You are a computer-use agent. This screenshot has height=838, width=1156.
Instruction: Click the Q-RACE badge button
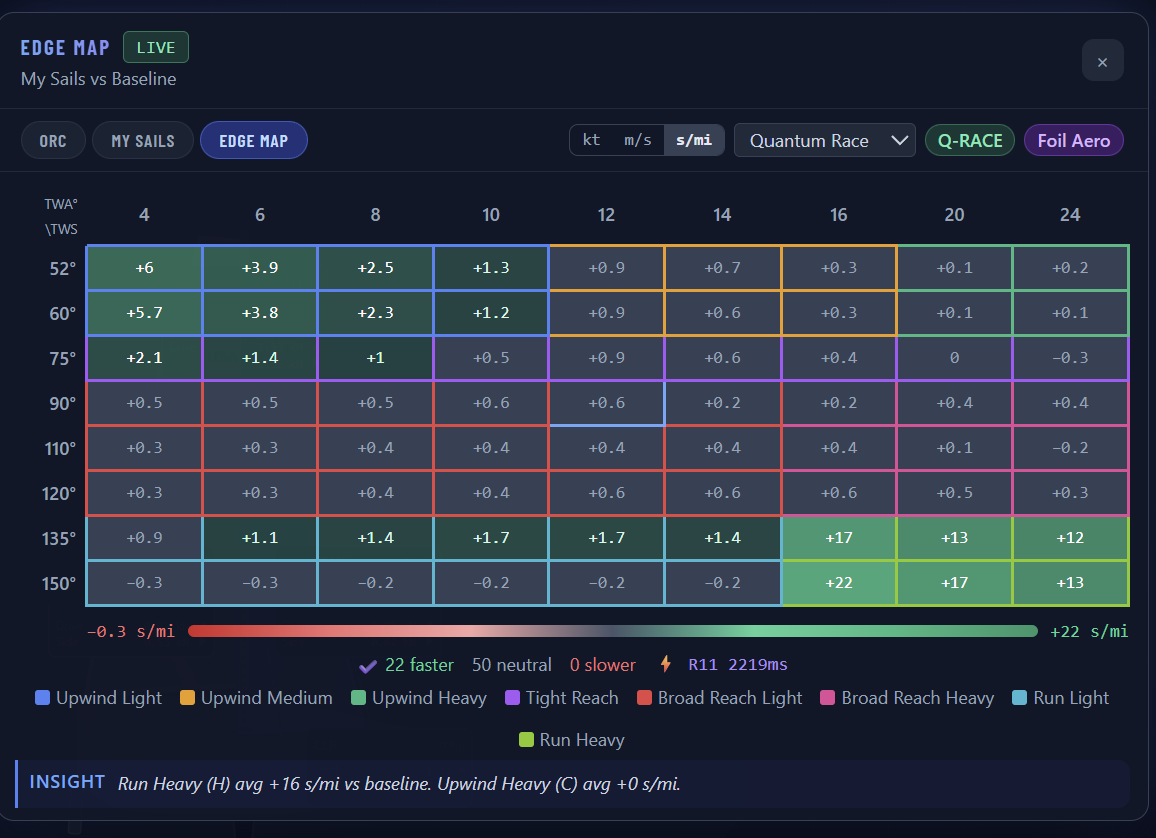pyautogui.click(x=970, y=140)
